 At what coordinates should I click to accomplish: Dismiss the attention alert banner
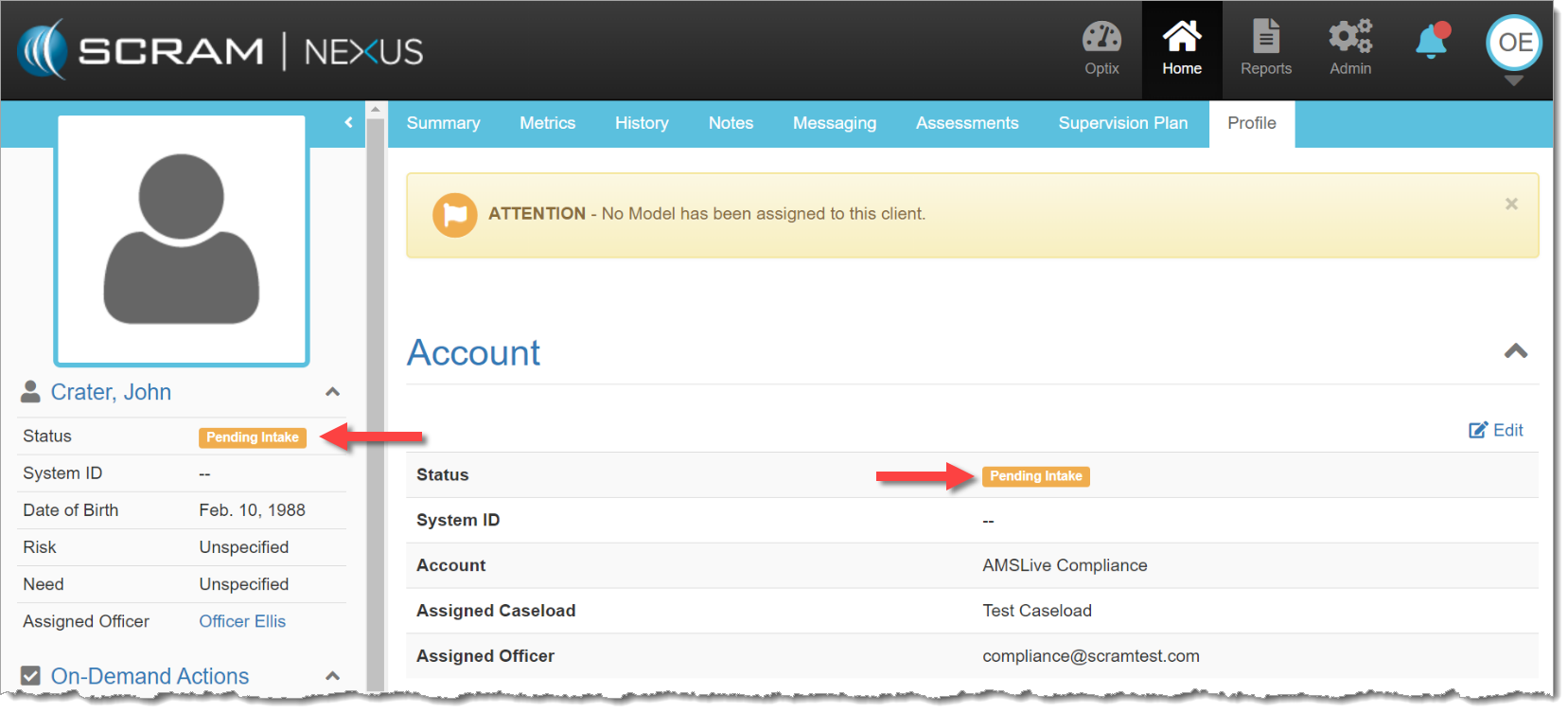pyautogui.click(x=1511, y=204)
